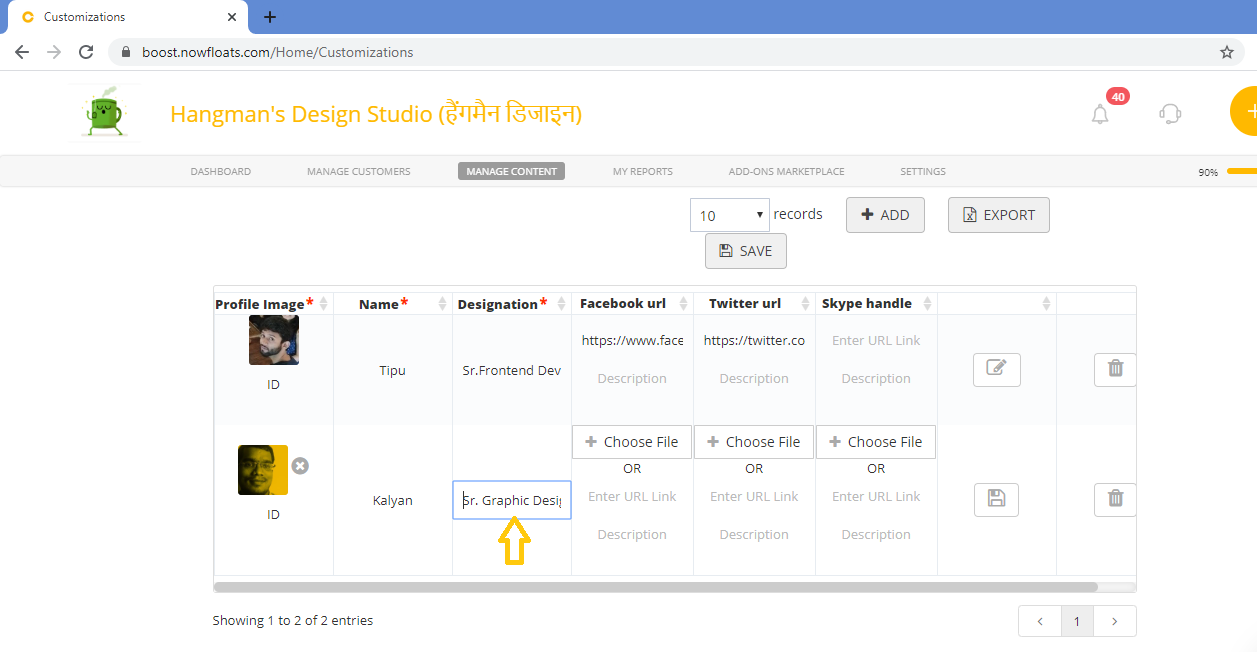Delete the Tipu row with trash icon
Viewport: 1257px width, 652px height.
coord(1115,368)
